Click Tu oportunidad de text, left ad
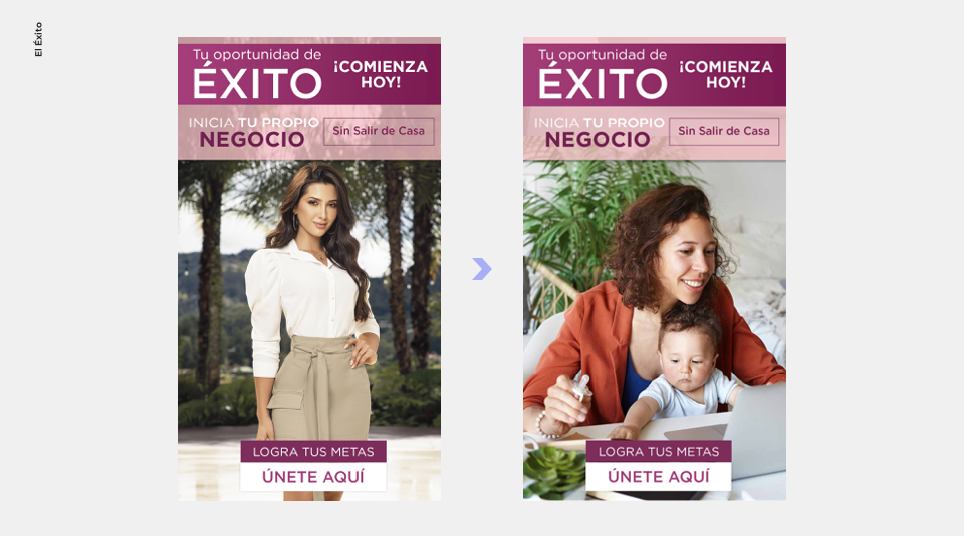The image size is (964, 536). click(x=257, y=54)
